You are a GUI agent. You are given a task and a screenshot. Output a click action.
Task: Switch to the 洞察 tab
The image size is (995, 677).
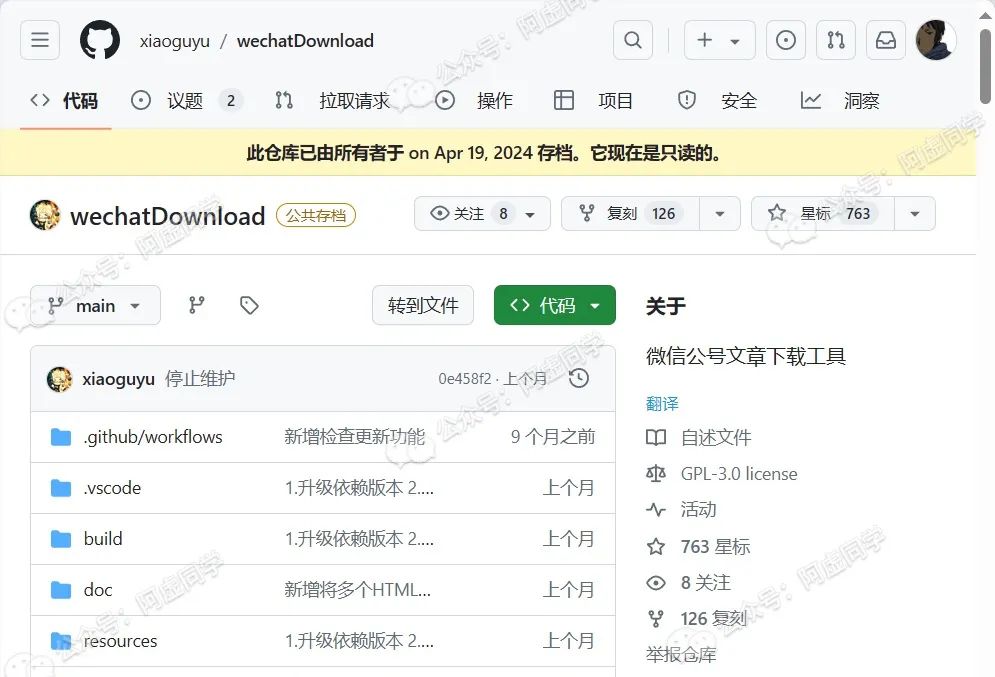(x=840, y=100)
